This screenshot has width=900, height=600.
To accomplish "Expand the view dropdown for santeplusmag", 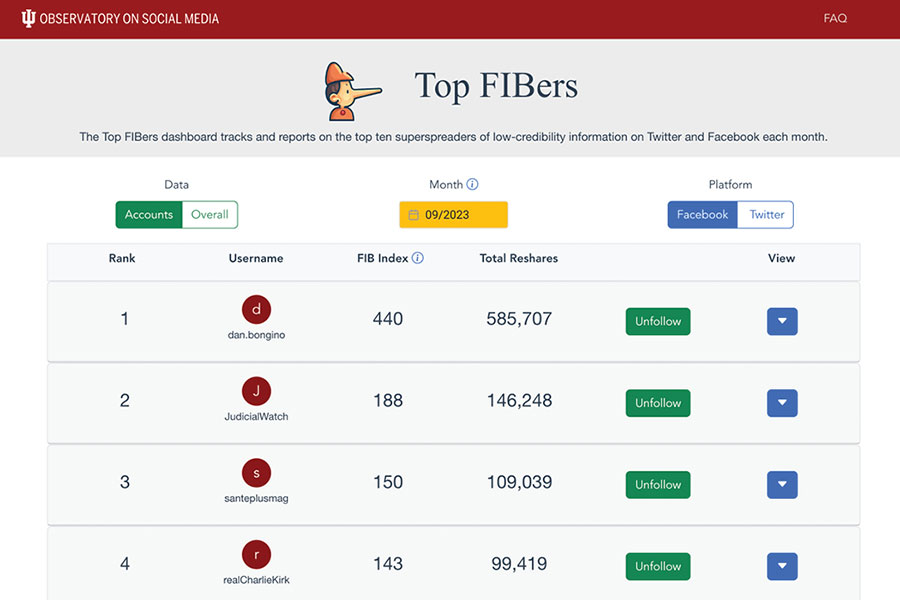I will [x=782, y=485].
